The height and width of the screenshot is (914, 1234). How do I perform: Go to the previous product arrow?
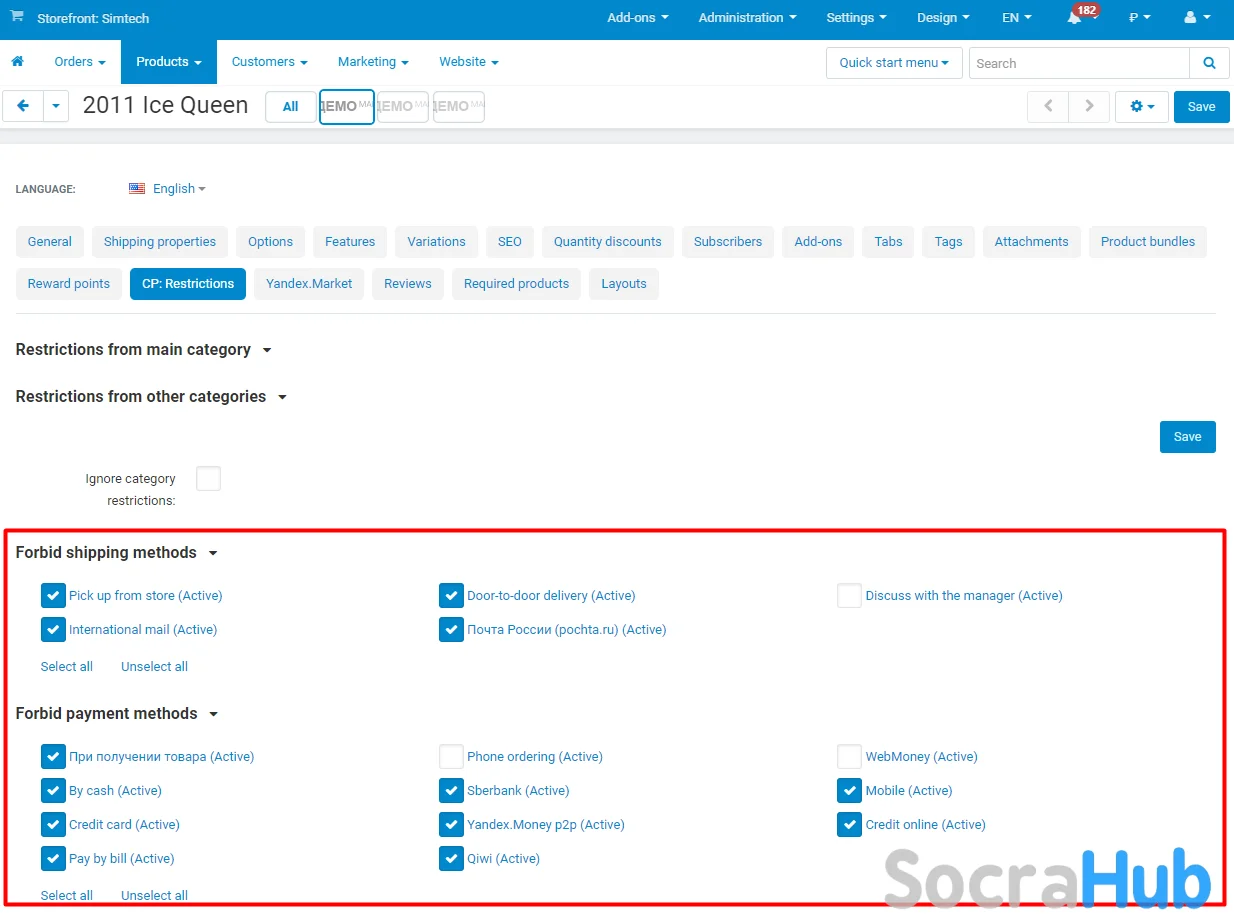tap(1048, 107)
